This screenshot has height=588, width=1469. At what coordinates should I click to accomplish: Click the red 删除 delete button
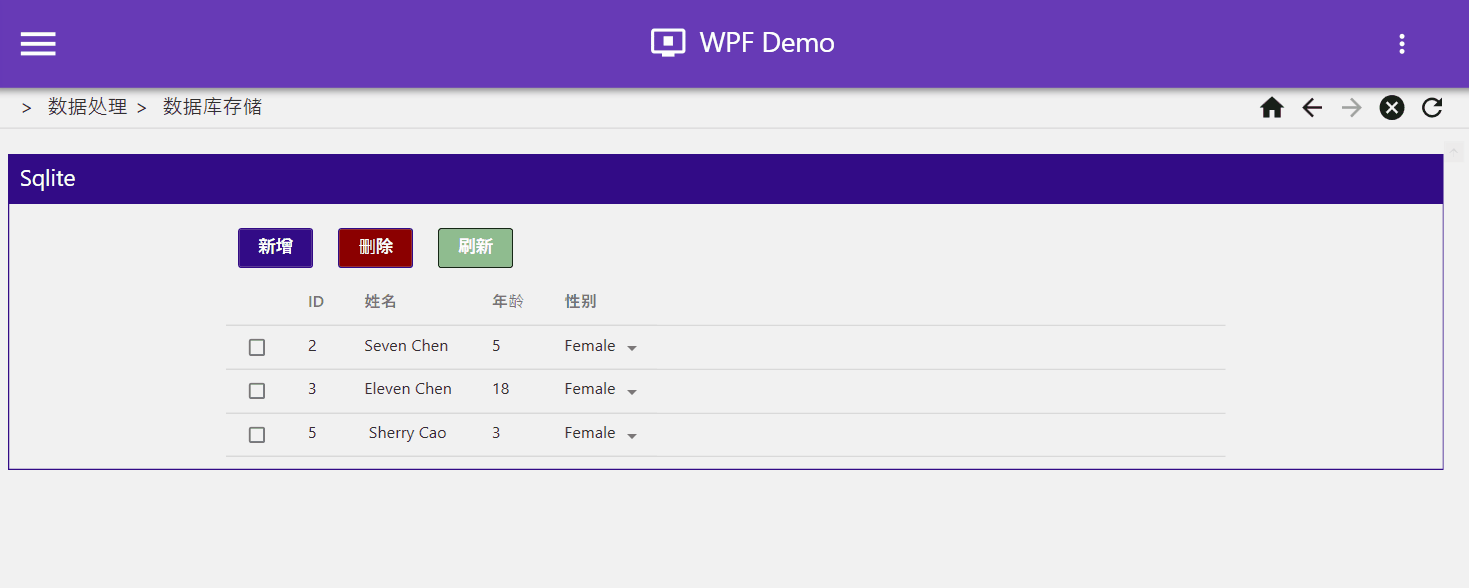coord(375,248)
